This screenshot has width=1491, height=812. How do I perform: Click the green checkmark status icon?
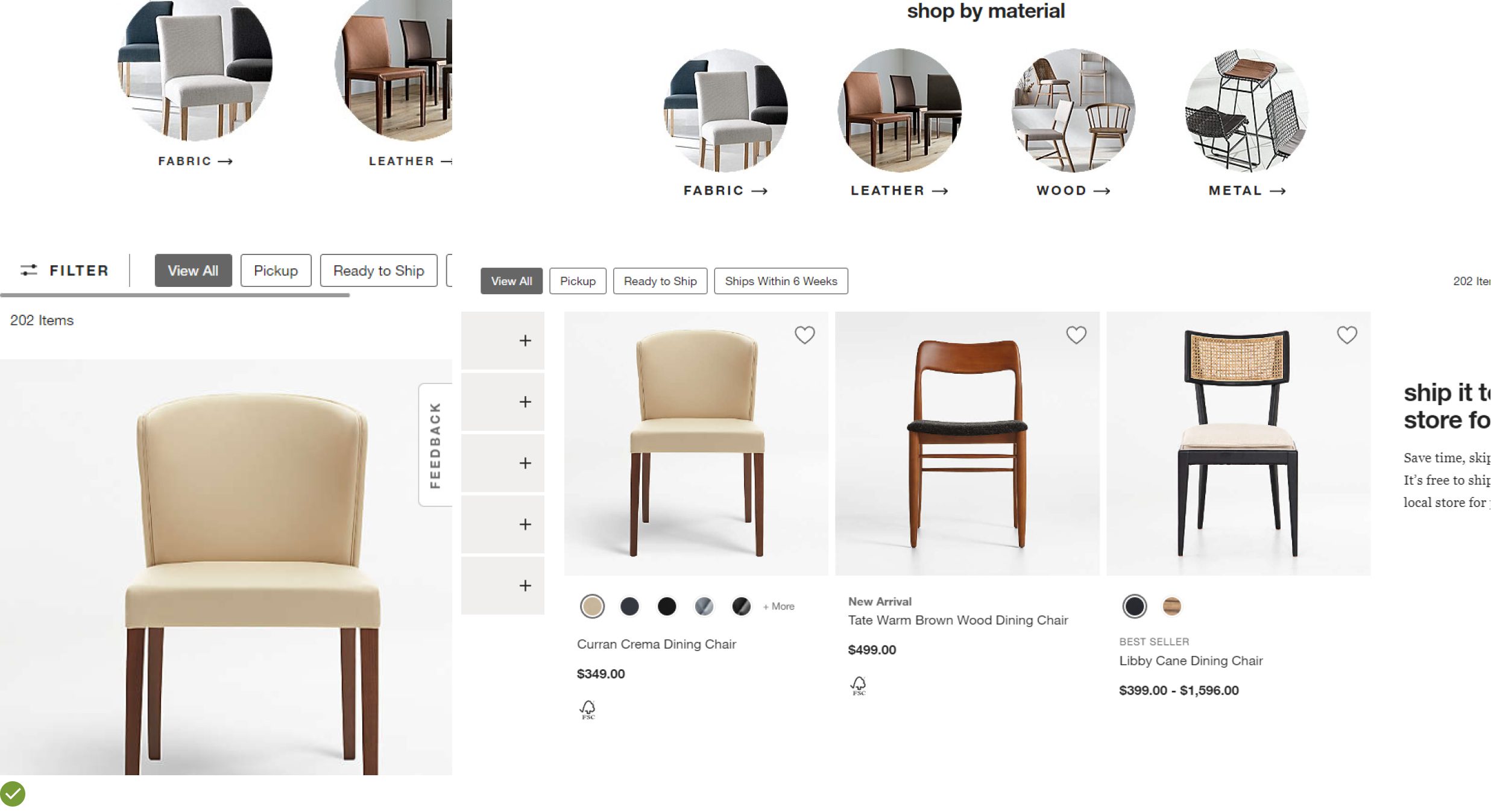(x=13, y=794)
